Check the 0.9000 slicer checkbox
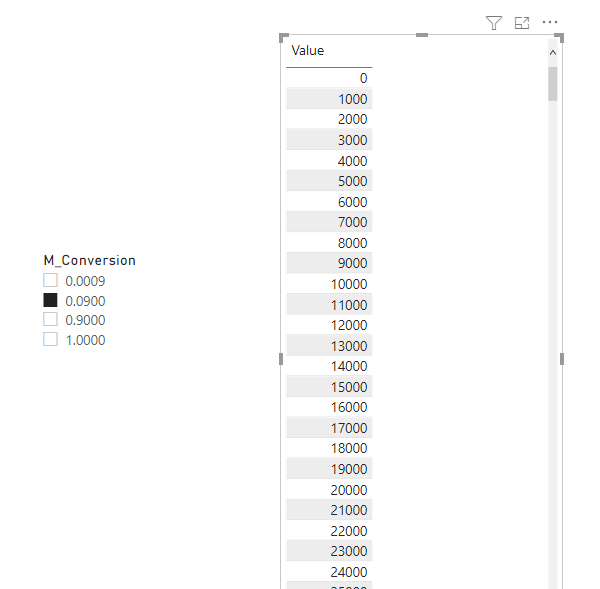This screenshot has height=589, width=600. (50, 319)
